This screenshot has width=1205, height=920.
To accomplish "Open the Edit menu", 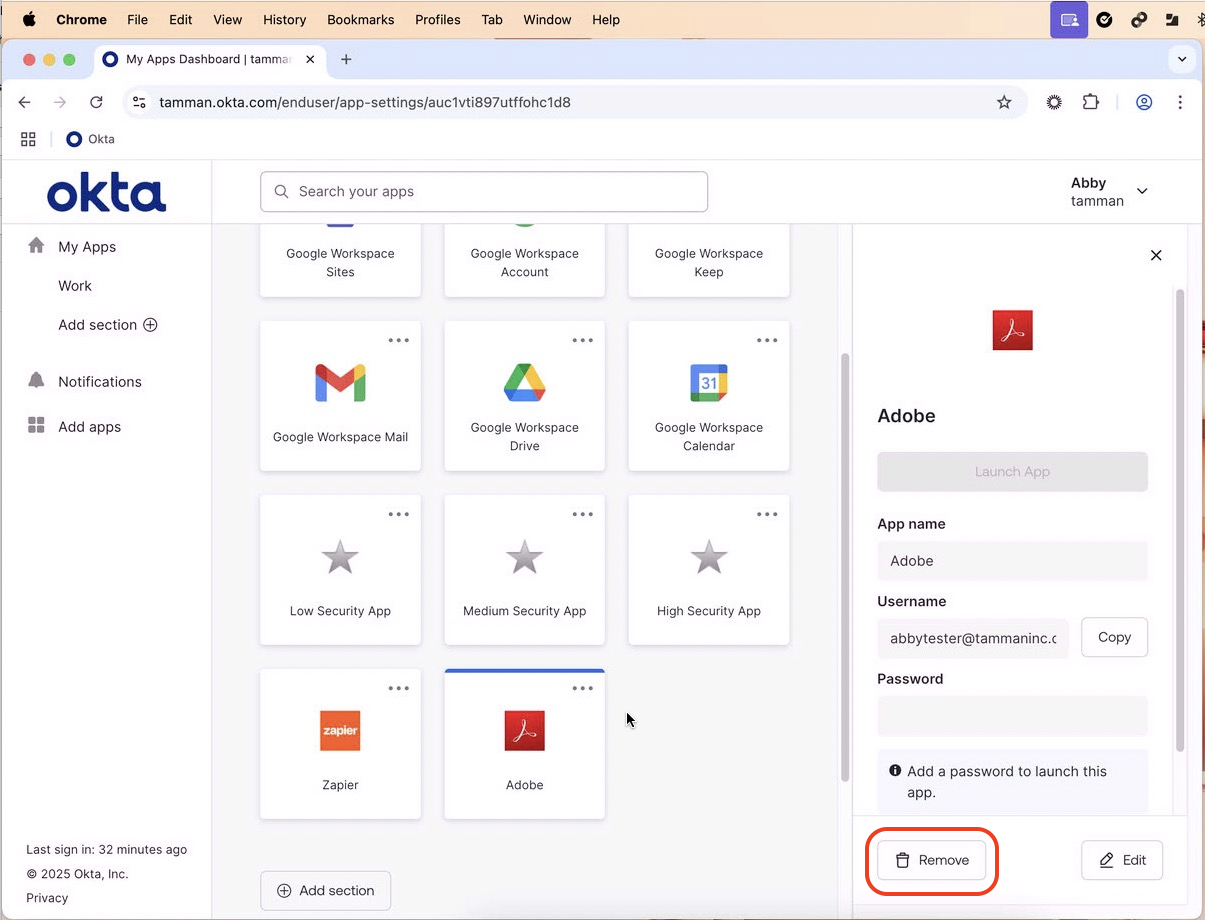I will (x=181, y=19).
